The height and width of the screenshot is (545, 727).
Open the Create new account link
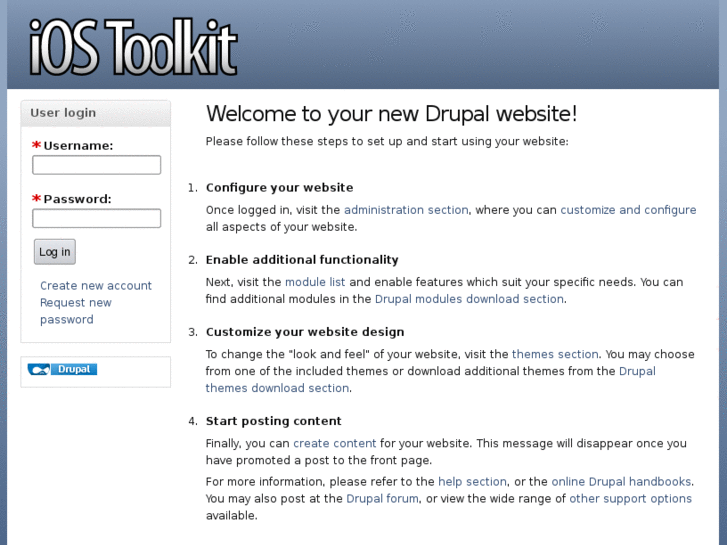[x=96, y=285]
